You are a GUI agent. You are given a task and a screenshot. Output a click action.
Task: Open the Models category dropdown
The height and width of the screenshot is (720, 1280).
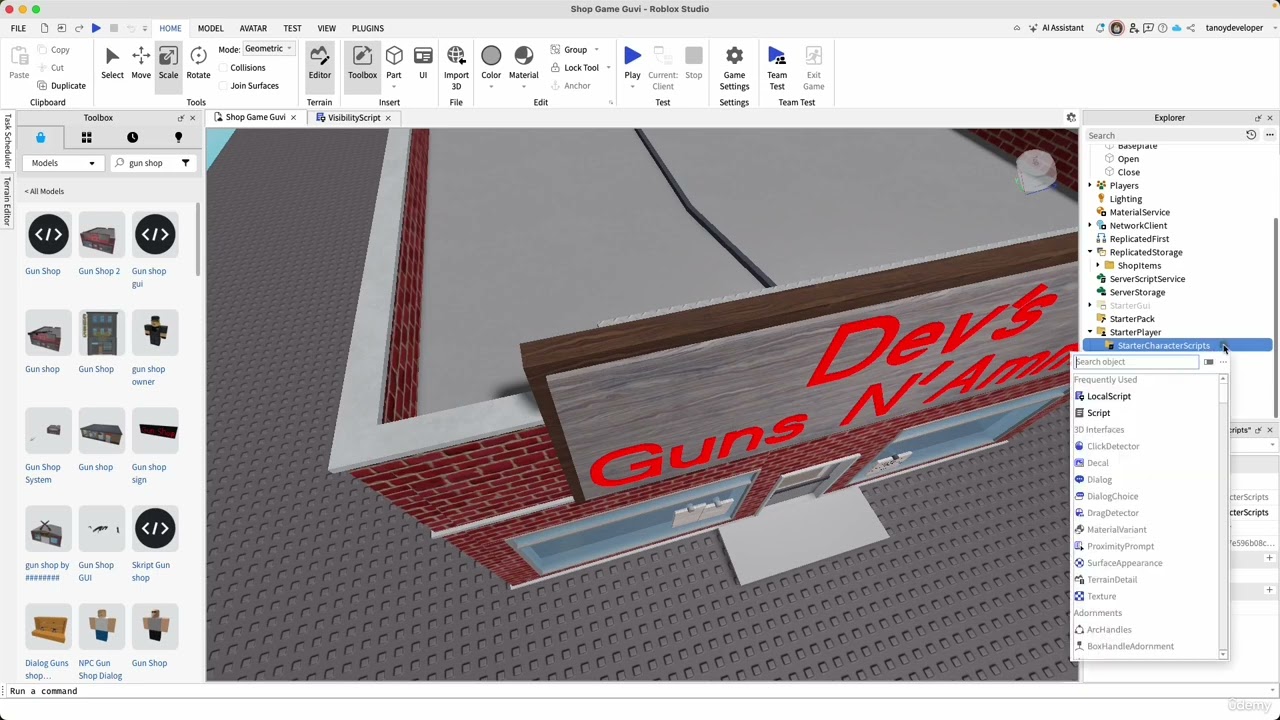63,163
